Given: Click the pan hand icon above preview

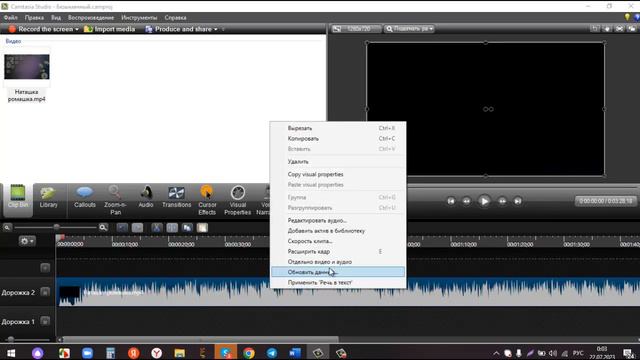Looking at the screenshot, I should (x=607, y=29).
